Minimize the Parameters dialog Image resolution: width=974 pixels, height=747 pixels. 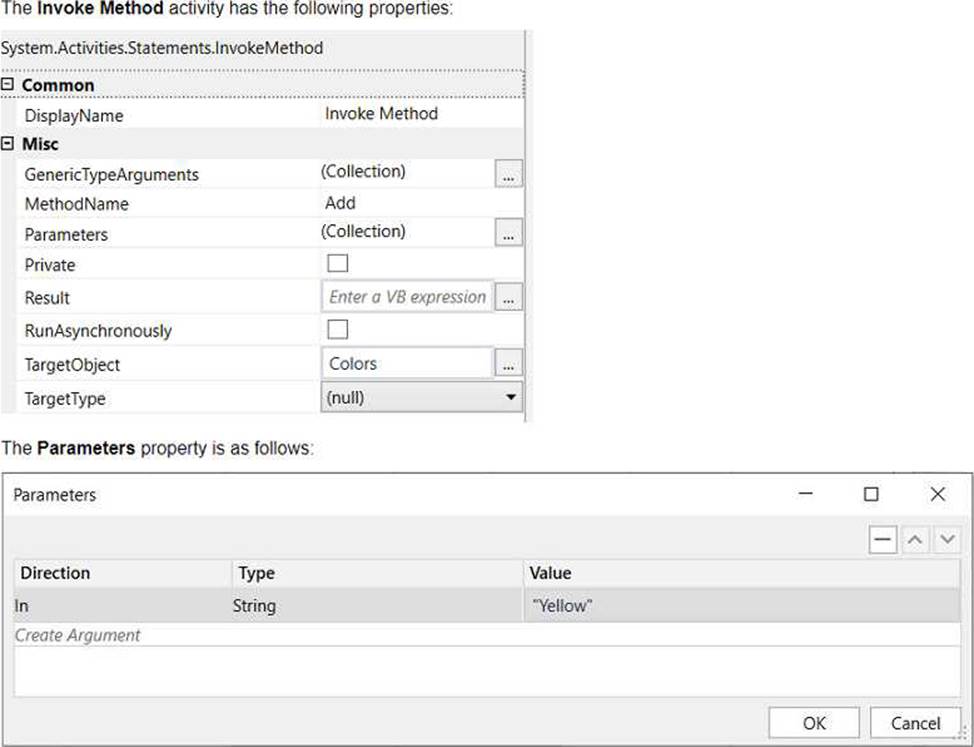click(806, 494)
